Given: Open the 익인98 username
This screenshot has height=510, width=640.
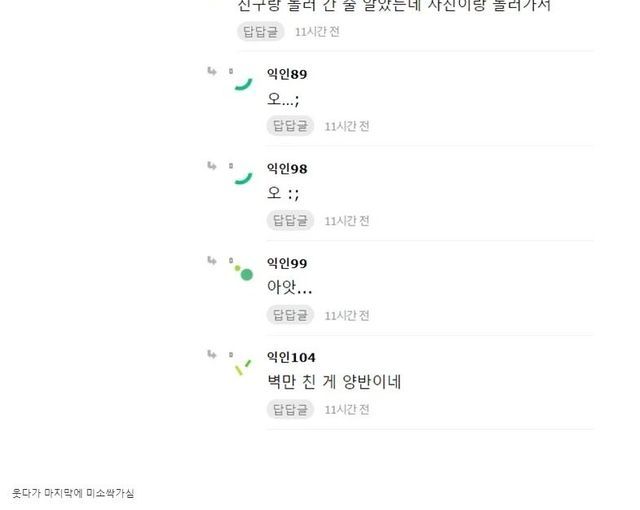Looking at the screenshot, I should [x=287, y=169].
